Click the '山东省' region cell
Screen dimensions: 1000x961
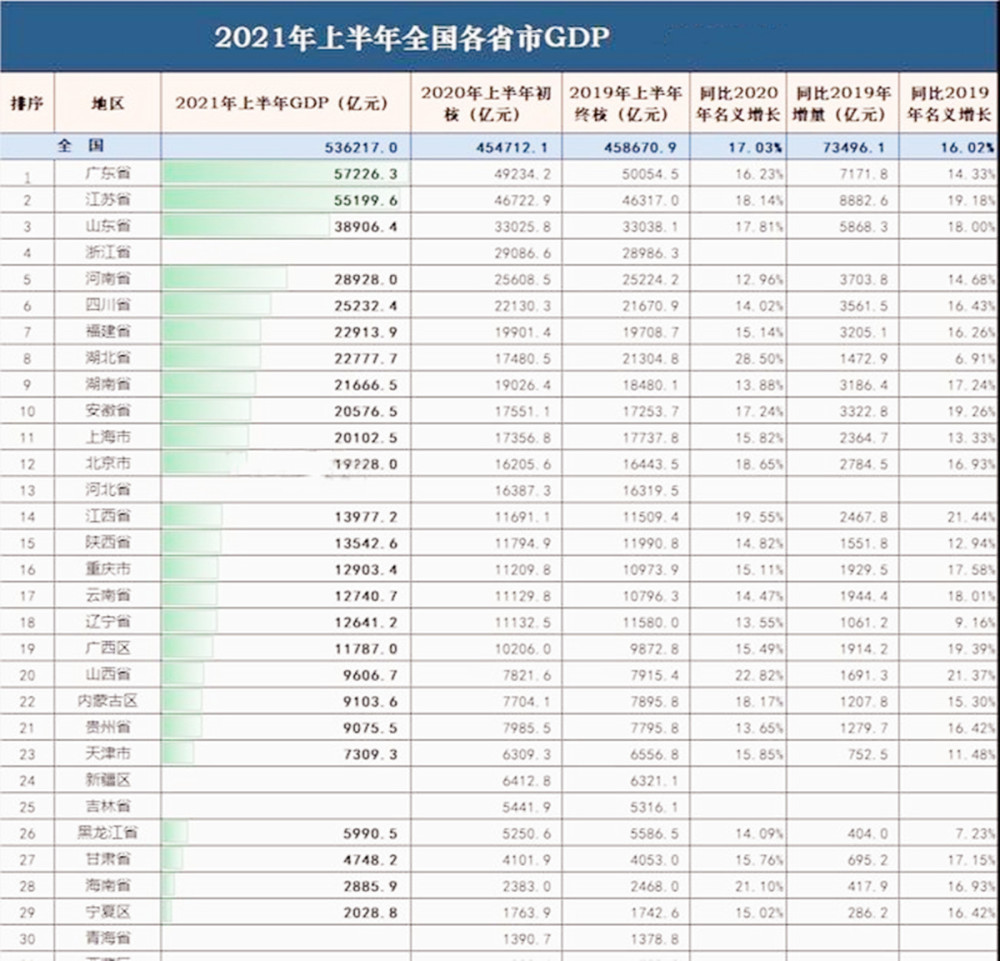(x=108, y=226)
